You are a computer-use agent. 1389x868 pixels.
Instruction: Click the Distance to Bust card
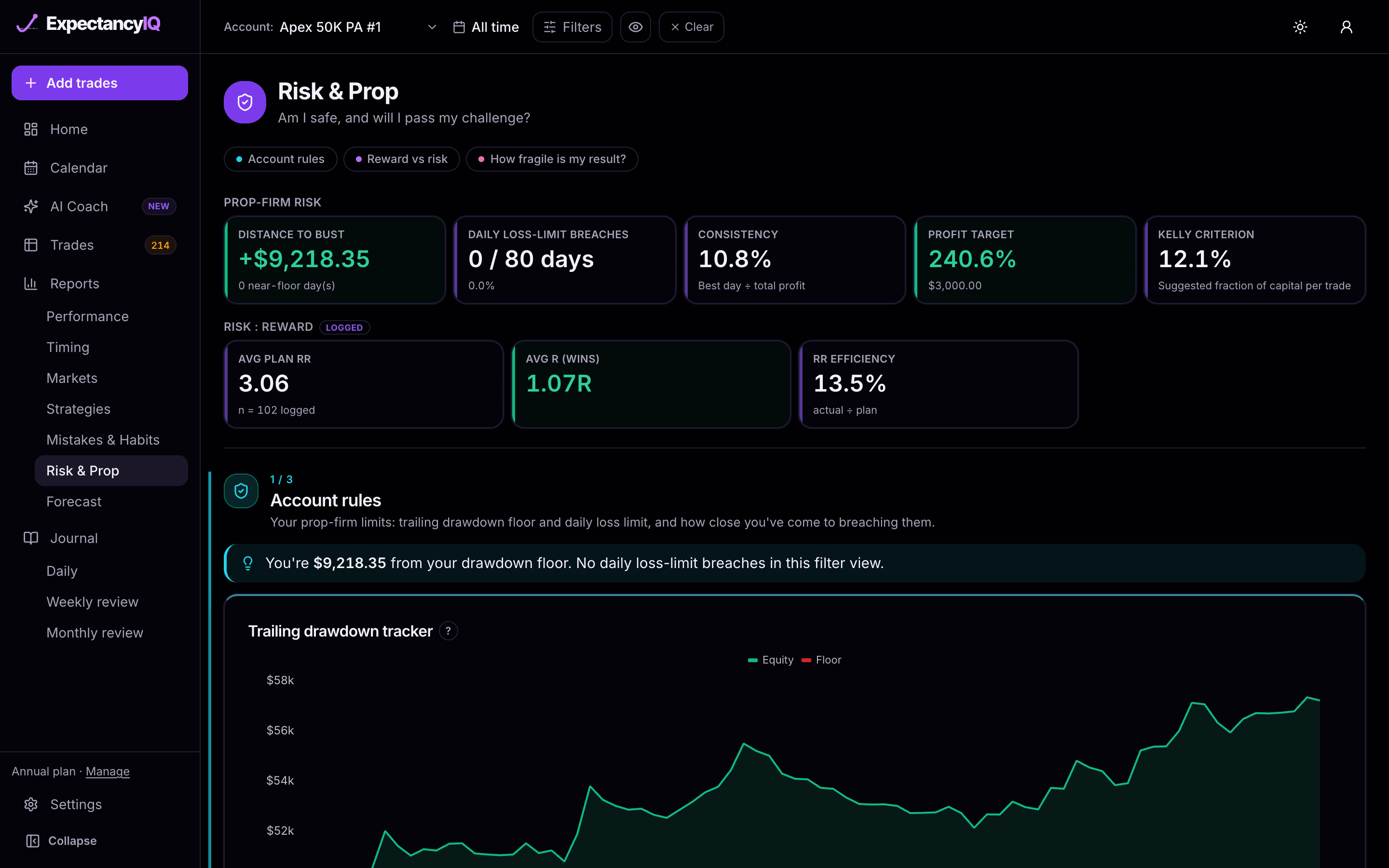click(x=335, y=259)
